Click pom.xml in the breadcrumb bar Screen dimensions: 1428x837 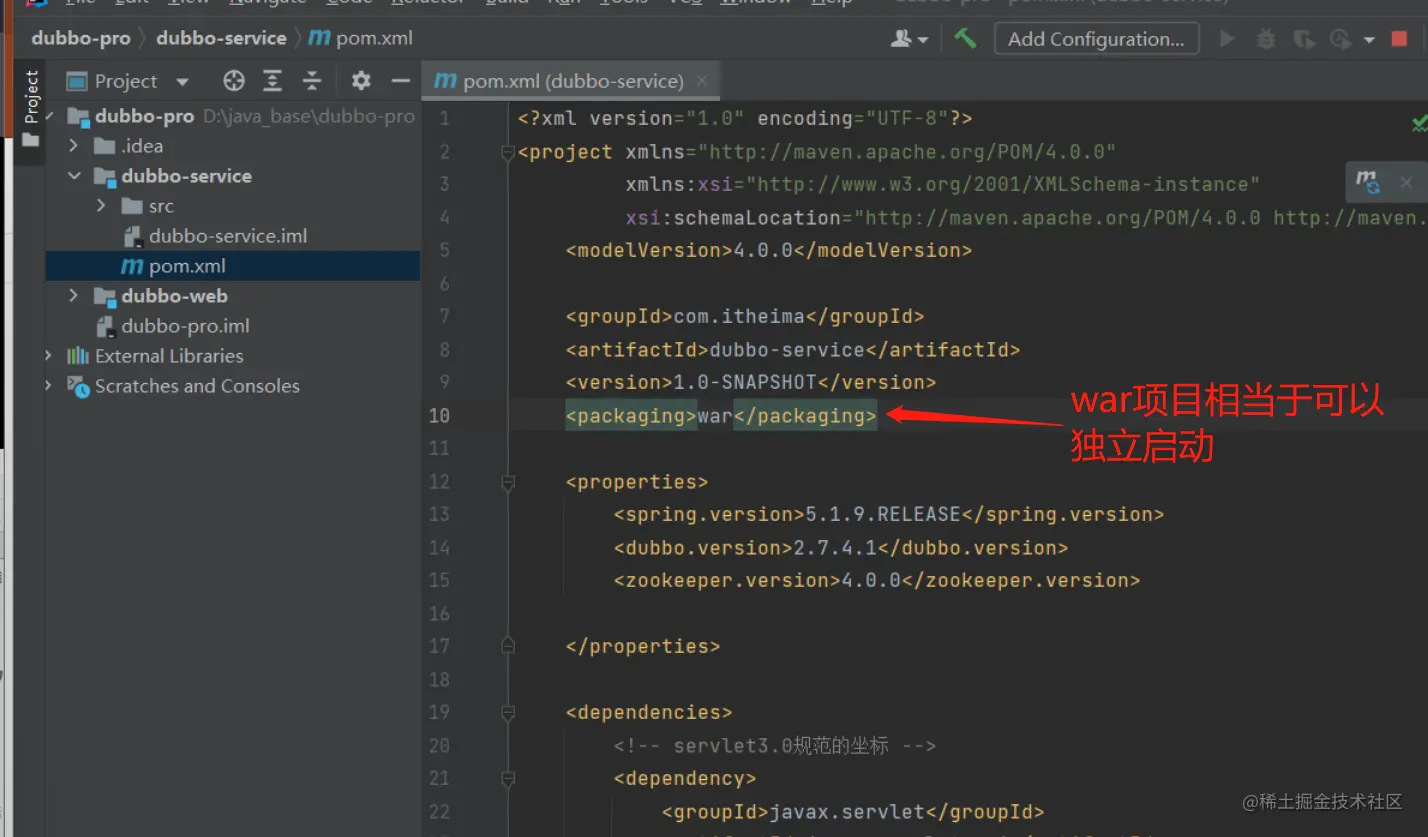point(361,39)
